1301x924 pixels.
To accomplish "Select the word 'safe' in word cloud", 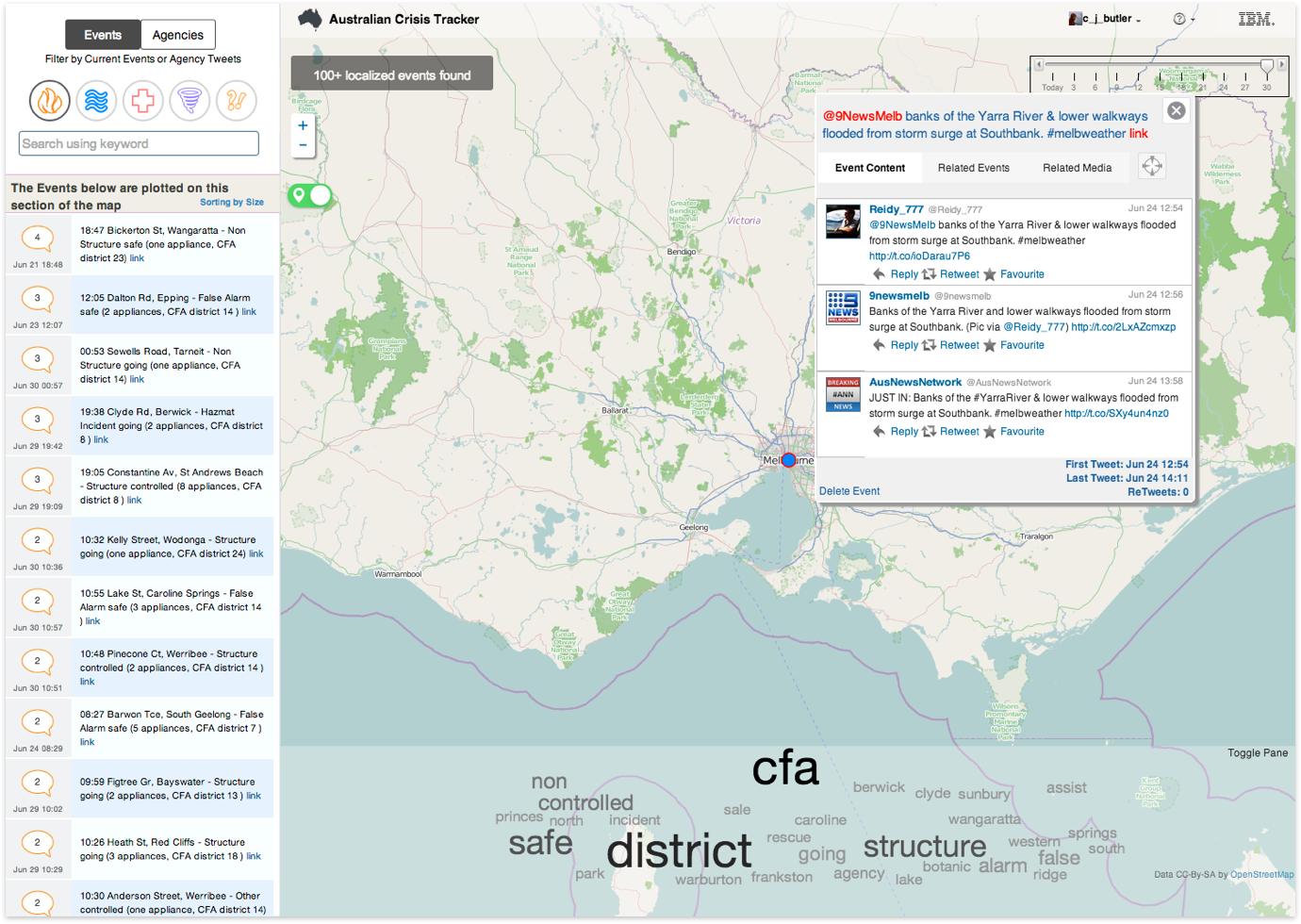I will click(x=540, y=842).
